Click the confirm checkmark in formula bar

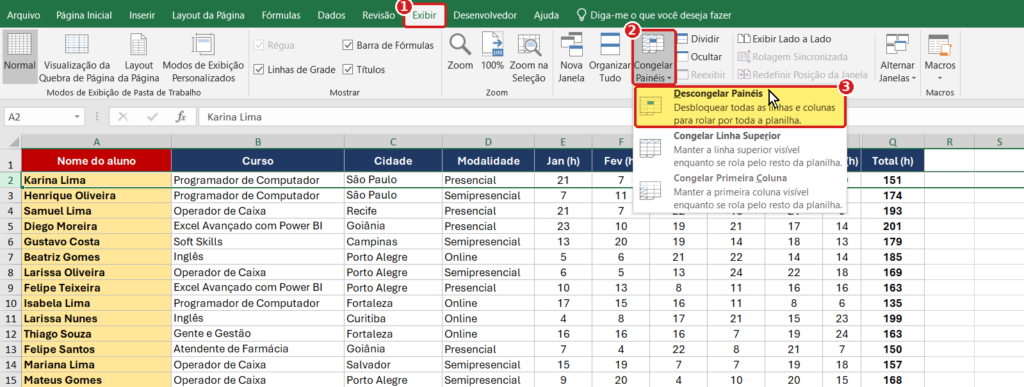click(x=152, y=117)
